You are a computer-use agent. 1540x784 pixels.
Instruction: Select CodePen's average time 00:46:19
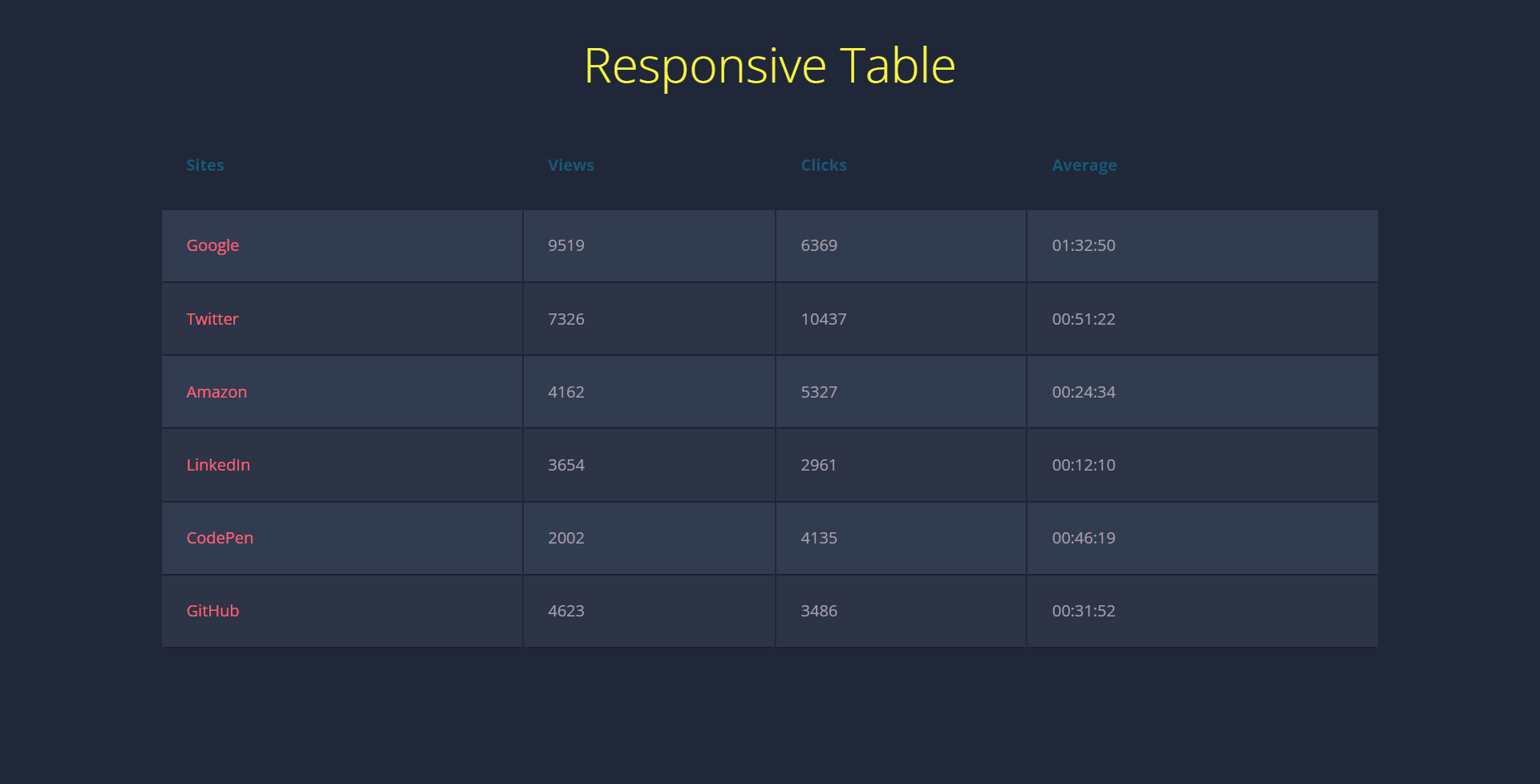click(1084, 538)
